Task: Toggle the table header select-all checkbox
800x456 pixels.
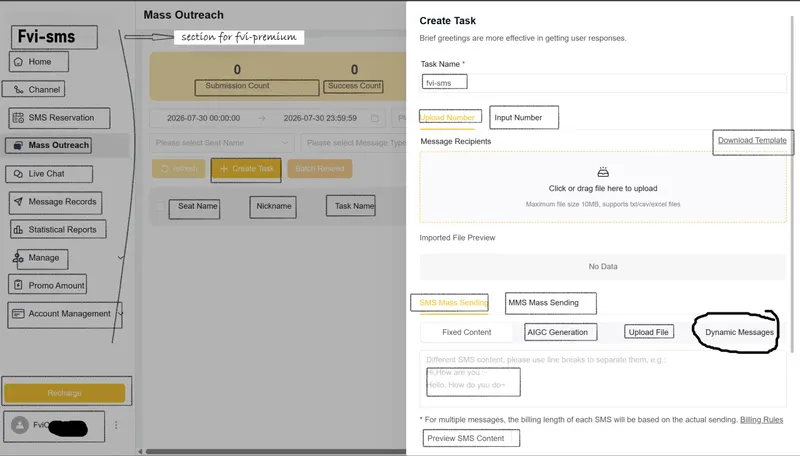Action: (160, 206)
